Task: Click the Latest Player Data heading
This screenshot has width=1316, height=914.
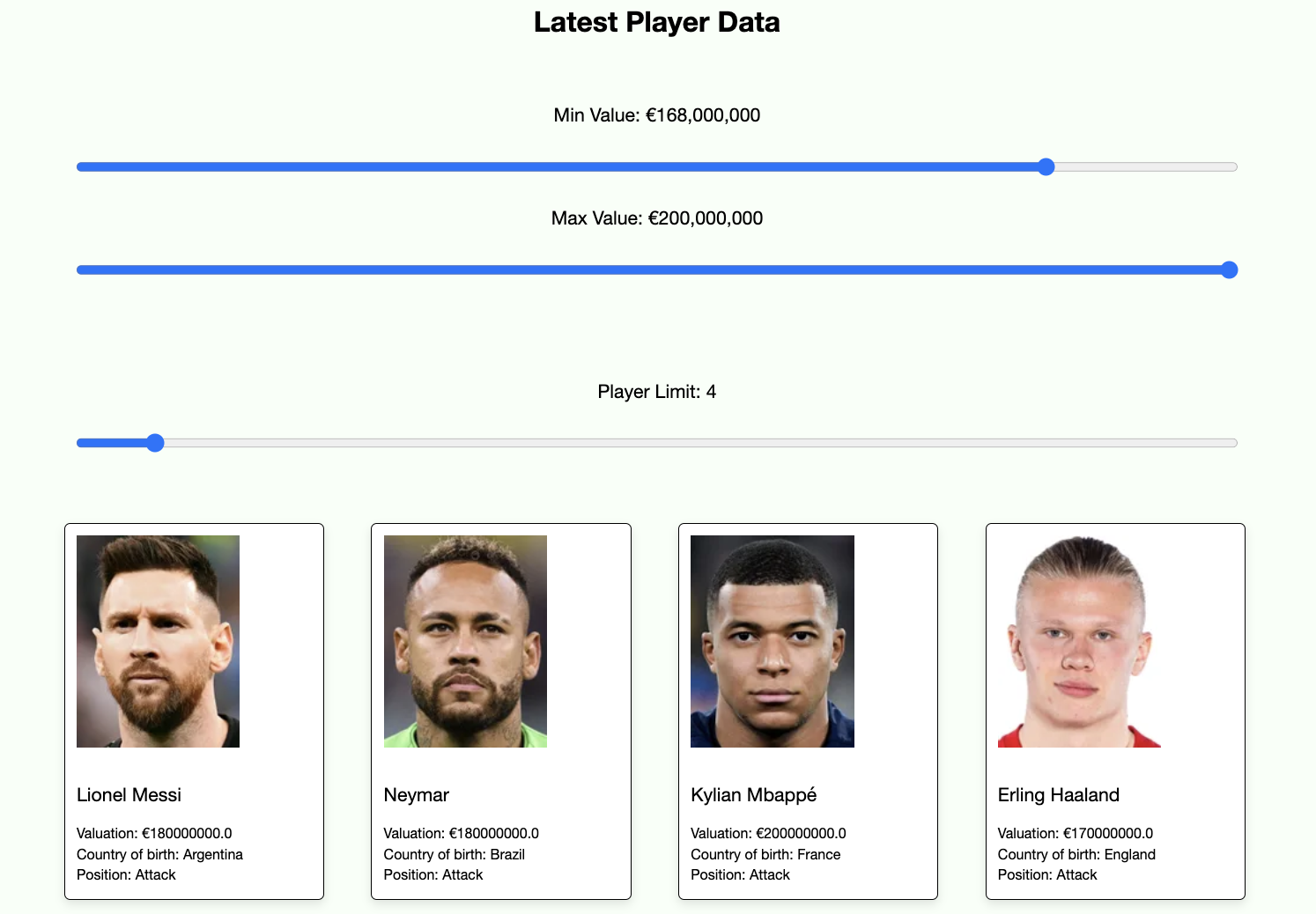Action: tap(657, 22)
